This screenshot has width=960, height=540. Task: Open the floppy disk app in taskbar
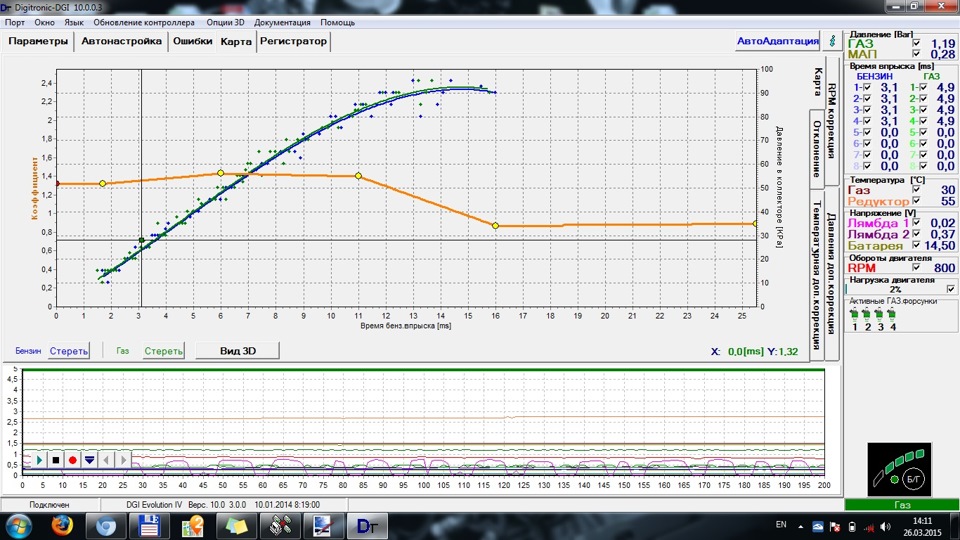(x=149, y=526)
